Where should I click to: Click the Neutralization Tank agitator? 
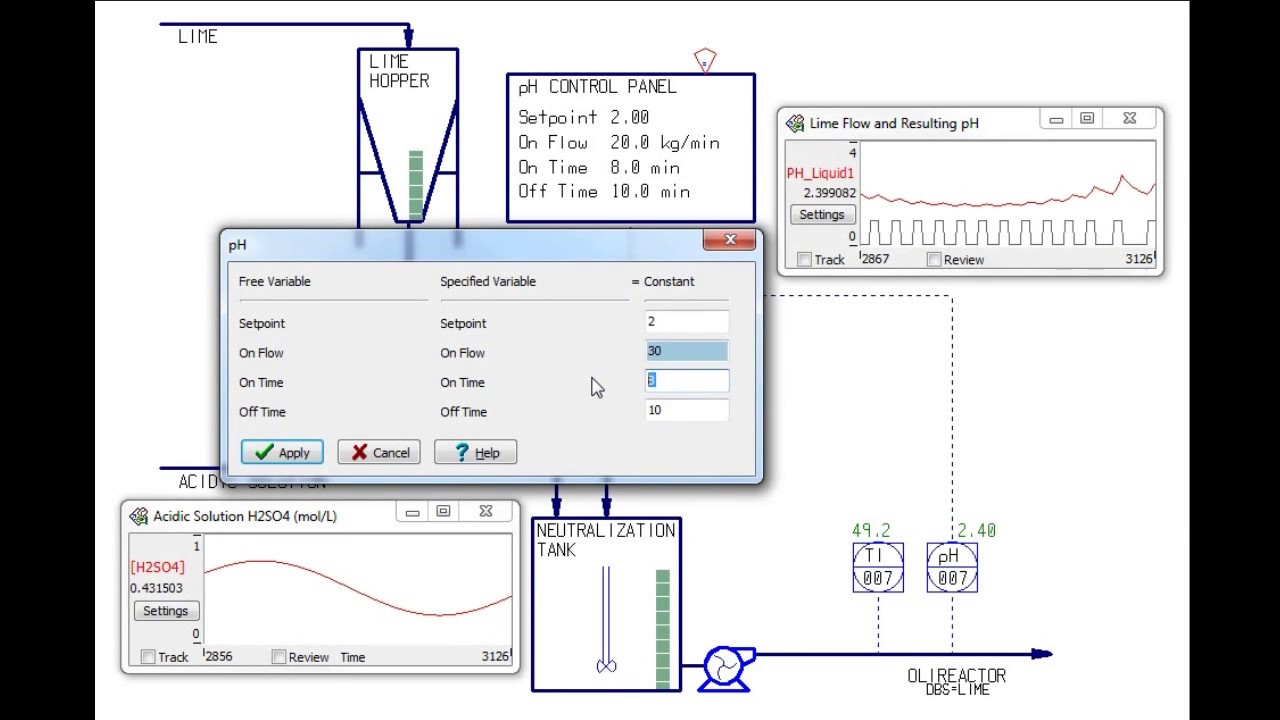click(606, 620)
